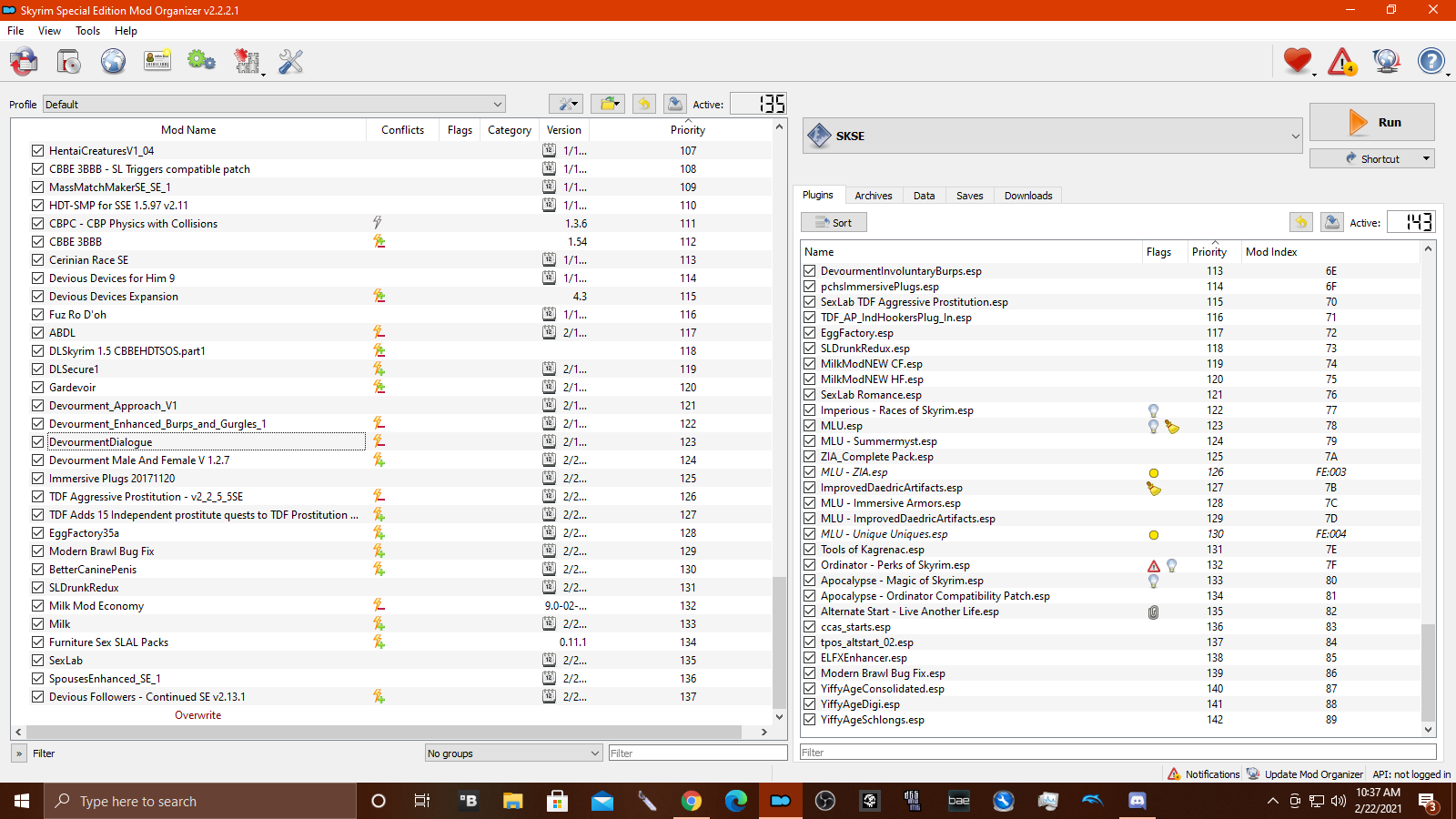Toggle the SexLab mod checkbox
Screen dimensions: 1456x819
37,660
